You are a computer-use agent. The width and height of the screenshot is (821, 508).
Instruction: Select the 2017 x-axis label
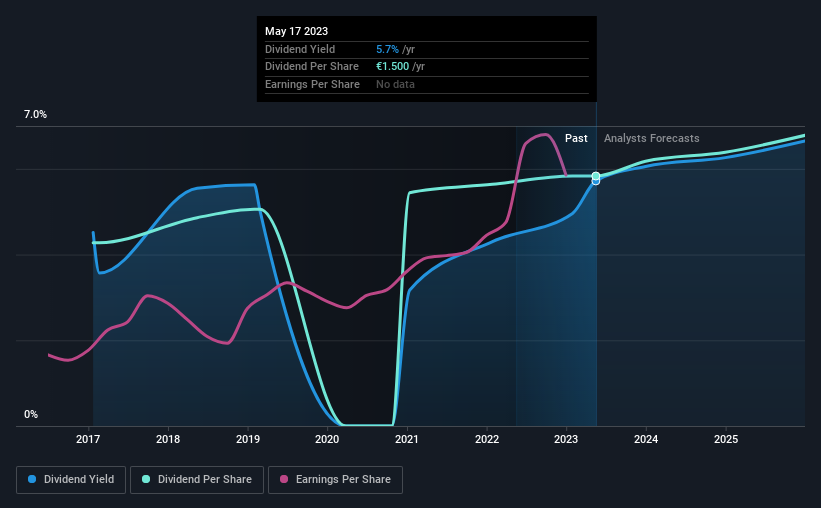coord(88,439)
